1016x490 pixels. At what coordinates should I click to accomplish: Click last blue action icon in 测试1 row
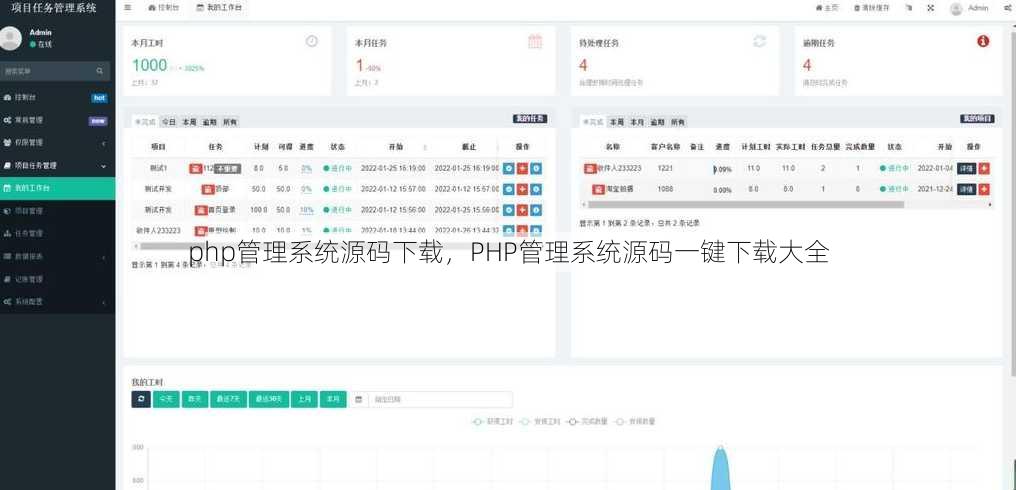[x=536, y=169]
